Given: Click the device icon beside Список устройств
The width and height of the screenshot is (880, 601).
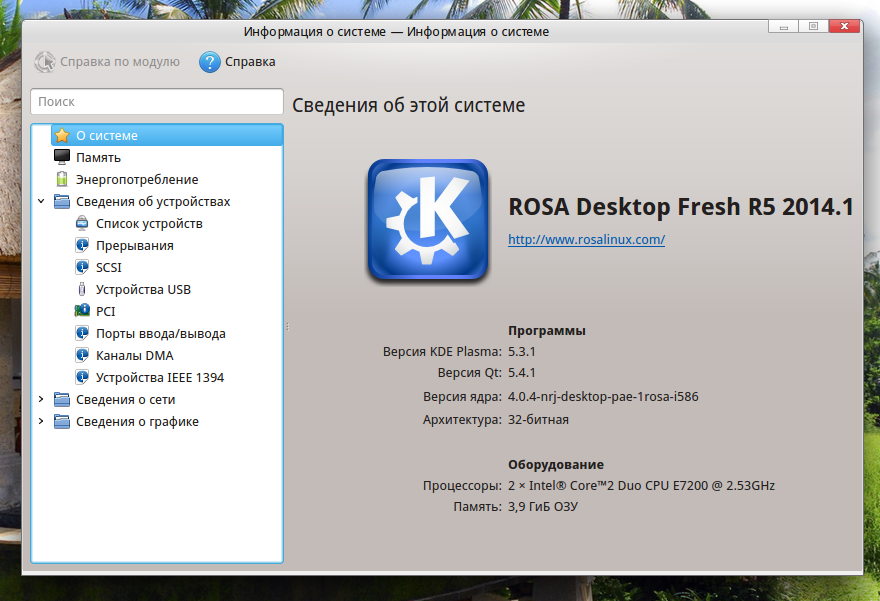Looking at the screenshot, I should (82, 223).
